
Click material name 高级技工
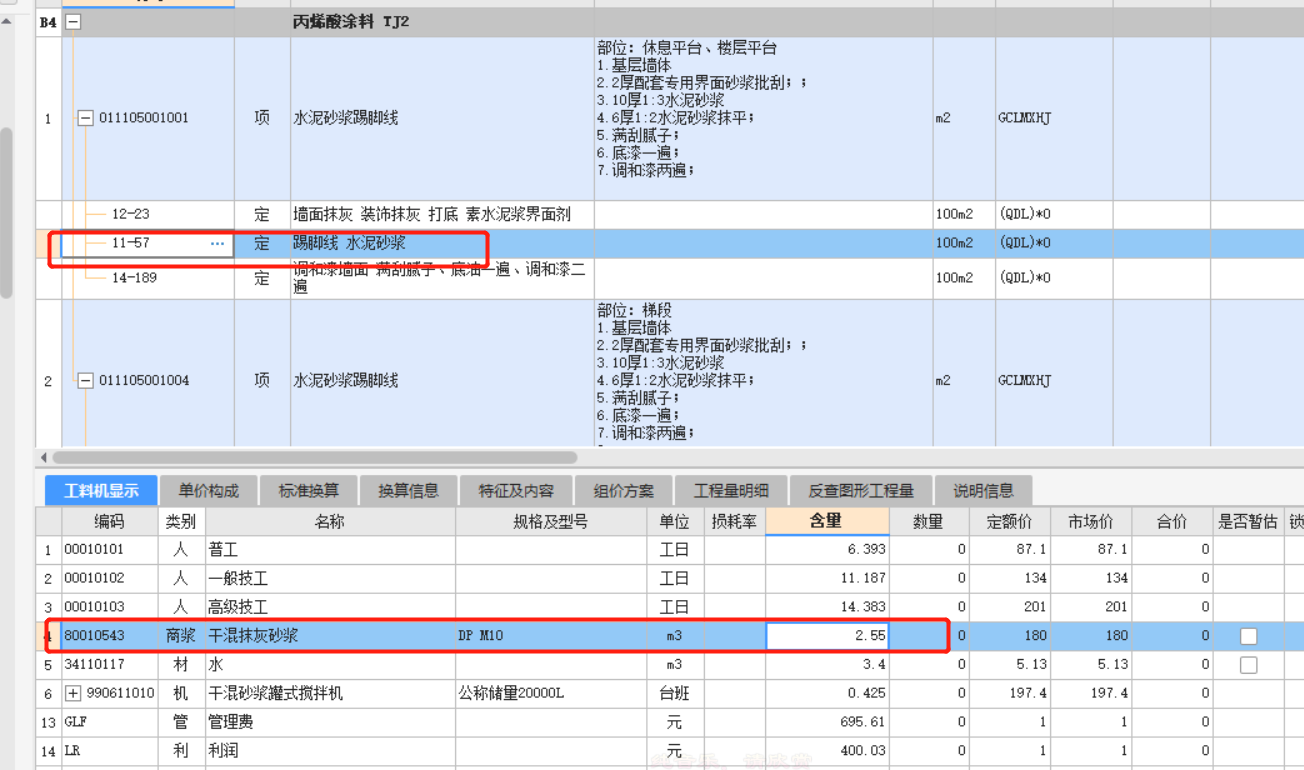click(238, 607)
